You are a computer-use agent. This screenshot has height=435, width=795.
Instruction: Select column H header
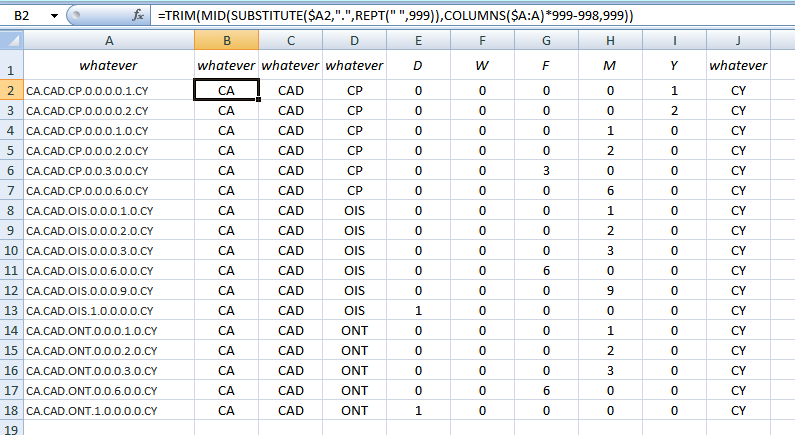tap(610, 41)
